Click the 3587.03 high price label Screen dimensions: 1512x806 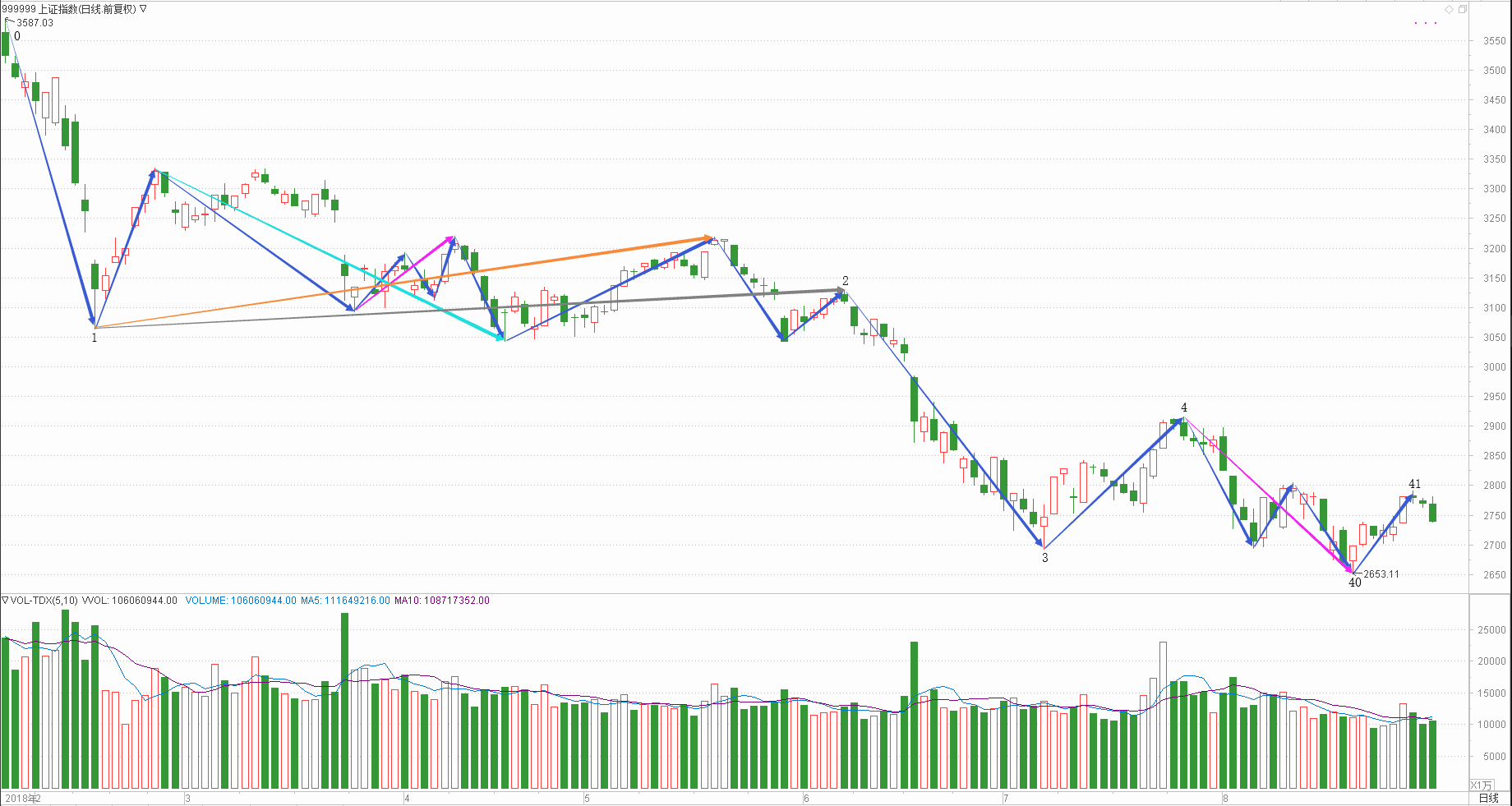pyautogui.click(x=35, y=23)
